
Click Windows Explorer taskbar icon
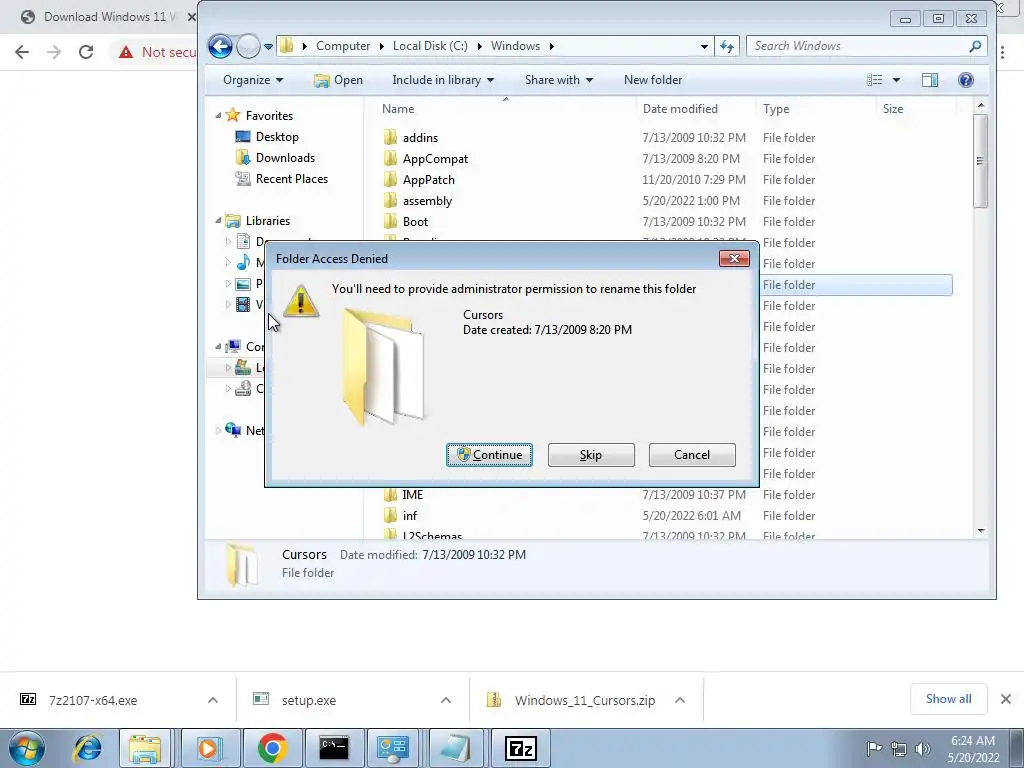click(144, 748)
